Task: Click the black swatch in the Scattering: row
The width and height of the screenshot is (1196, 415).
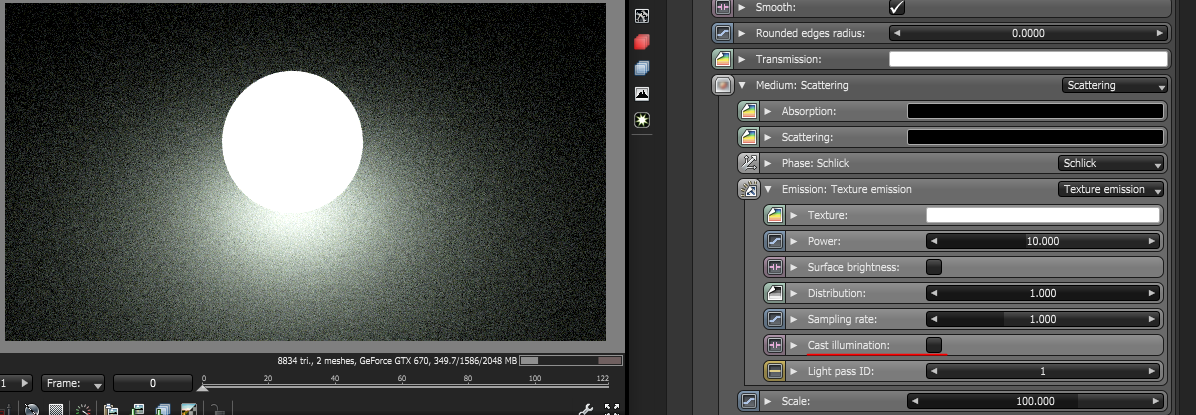Action: 1035,137
